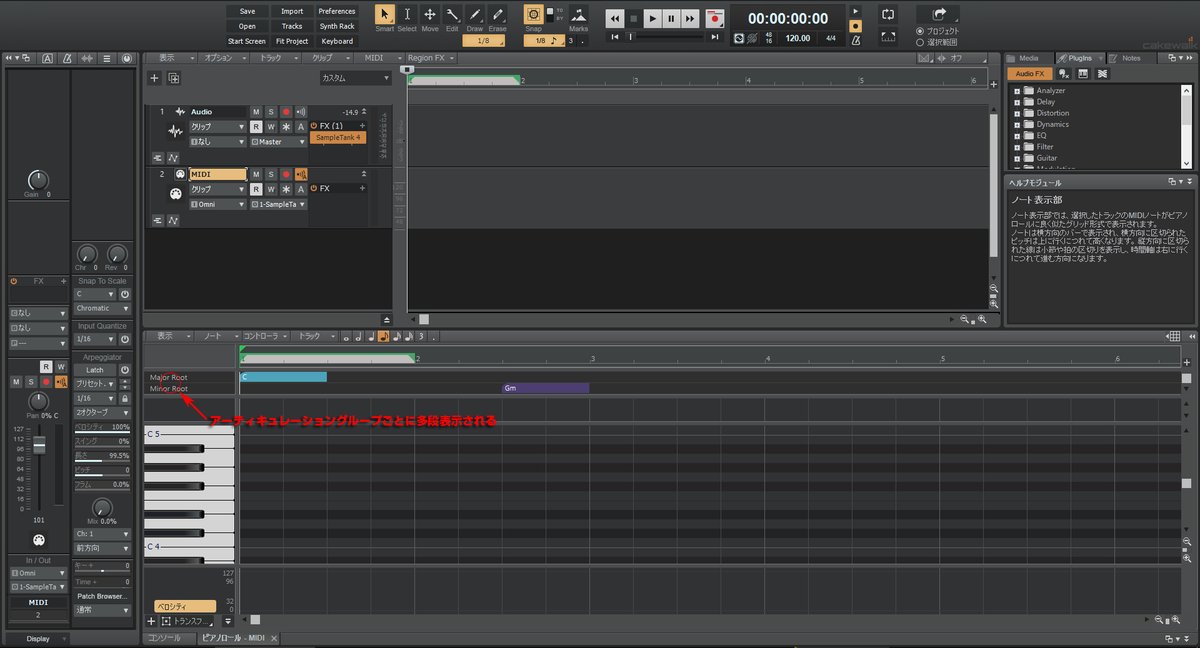The height and width of the screenshot is (648, 1200).
Task: Click the tempo value 120.00
Action: pos(798,38)
